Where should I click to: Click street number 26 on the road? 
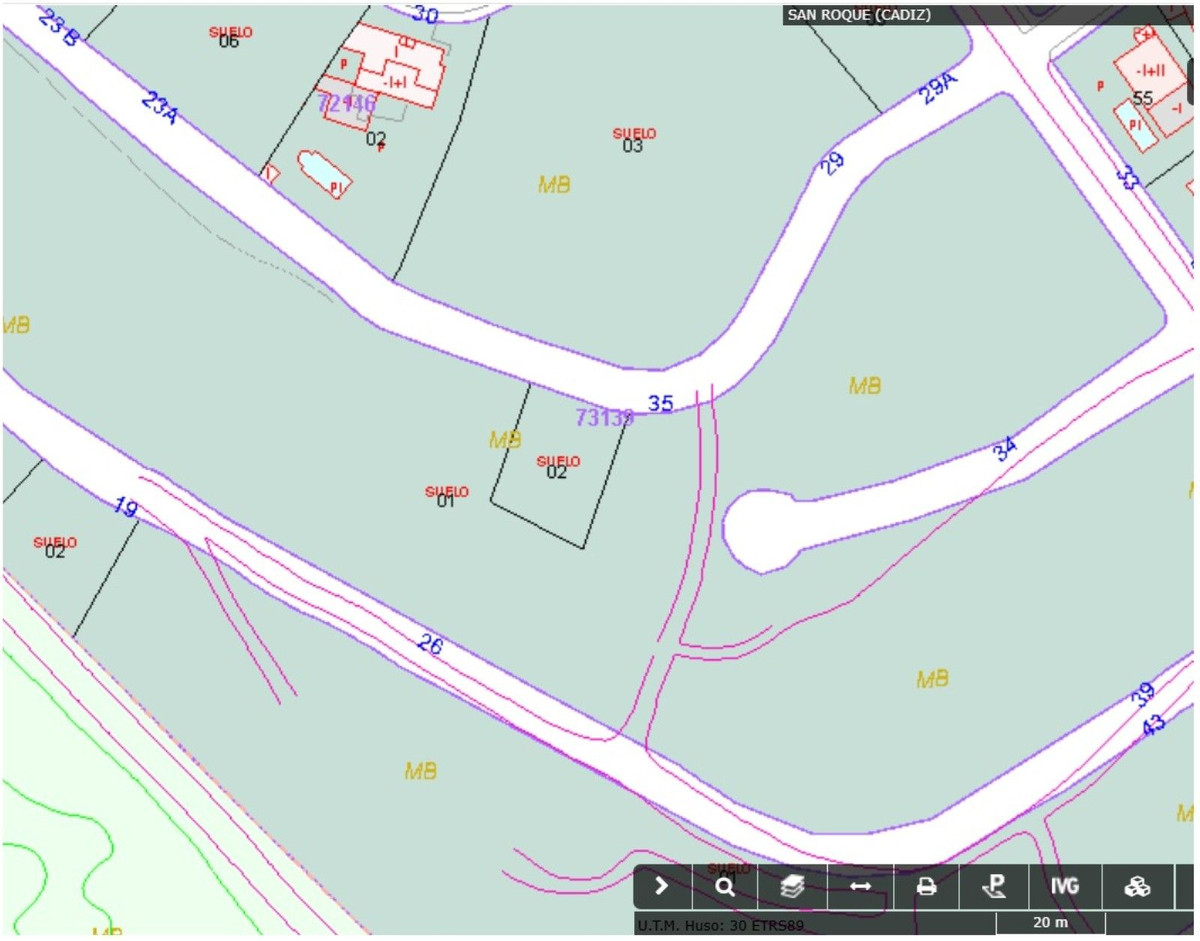pos(430,645)
